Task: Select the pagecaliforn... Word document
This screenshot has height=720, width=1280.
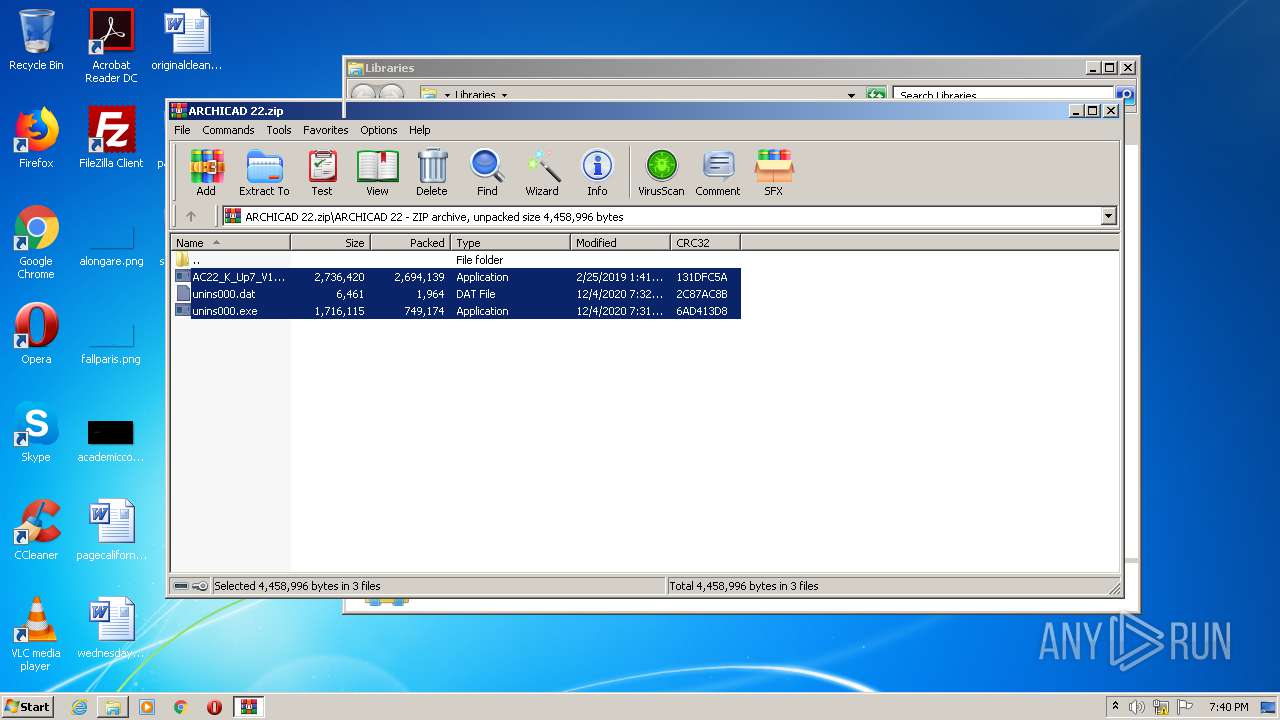Action: click(x=111, y=529)
